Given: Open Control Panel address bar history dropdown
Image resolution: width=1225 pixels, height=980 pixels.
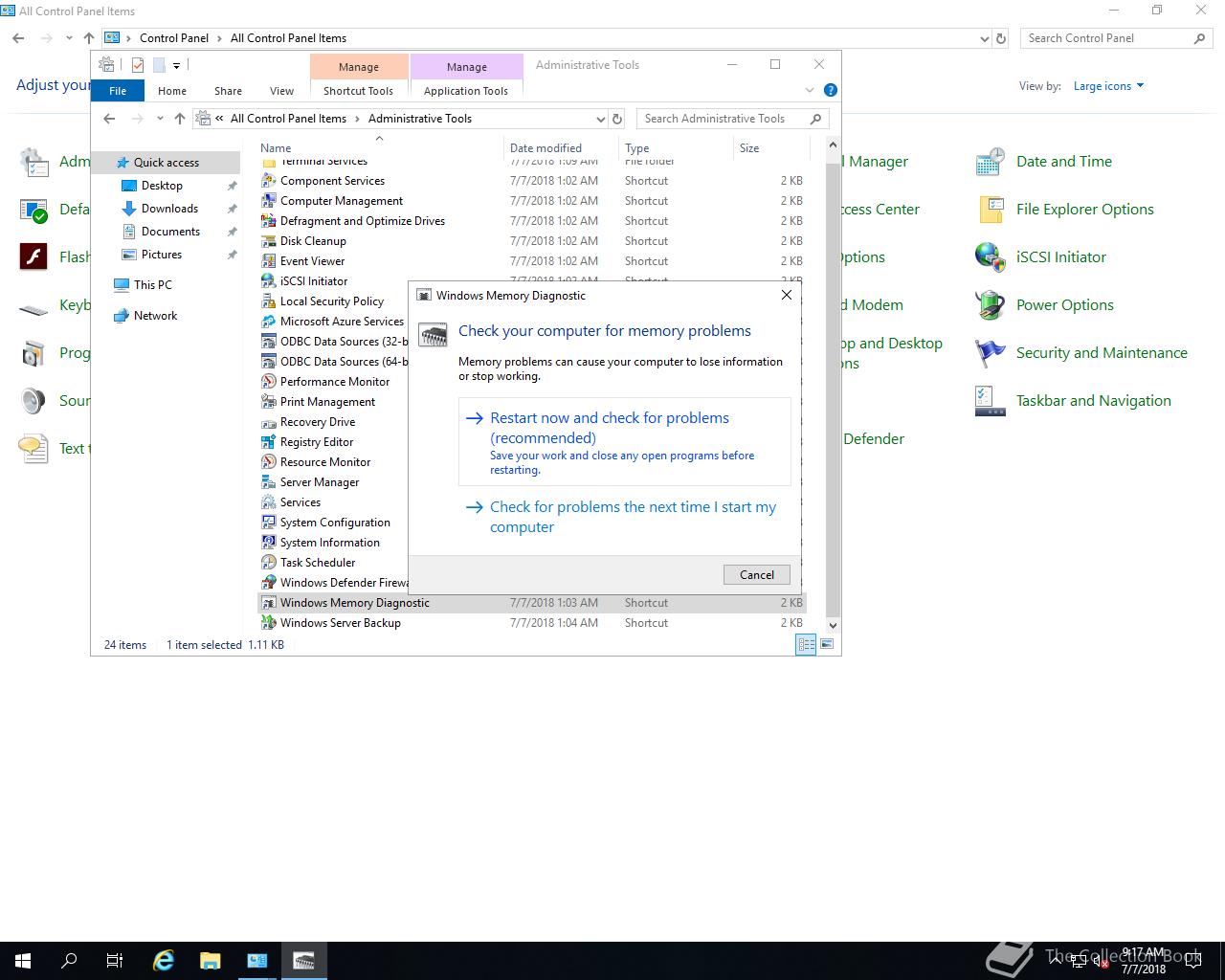Looking at the screenshot, I should coord(985,38).
